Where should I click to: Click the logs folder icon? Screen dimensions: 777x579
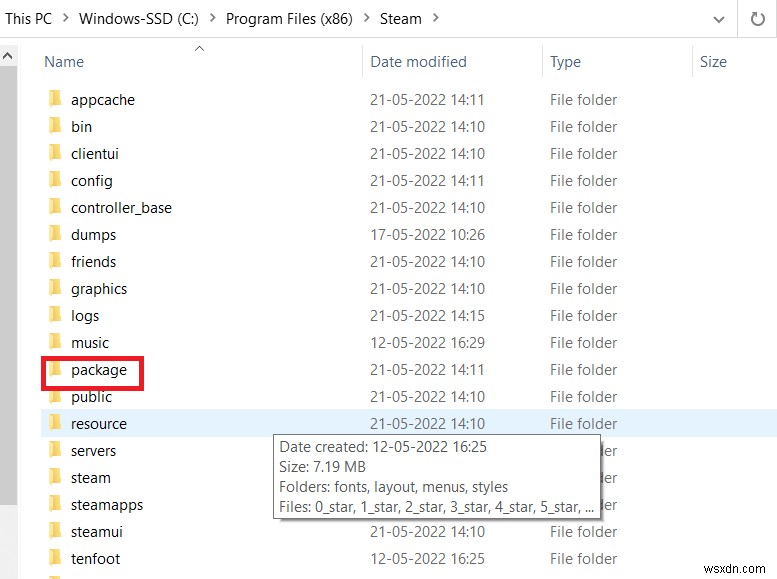coord(55,315)
